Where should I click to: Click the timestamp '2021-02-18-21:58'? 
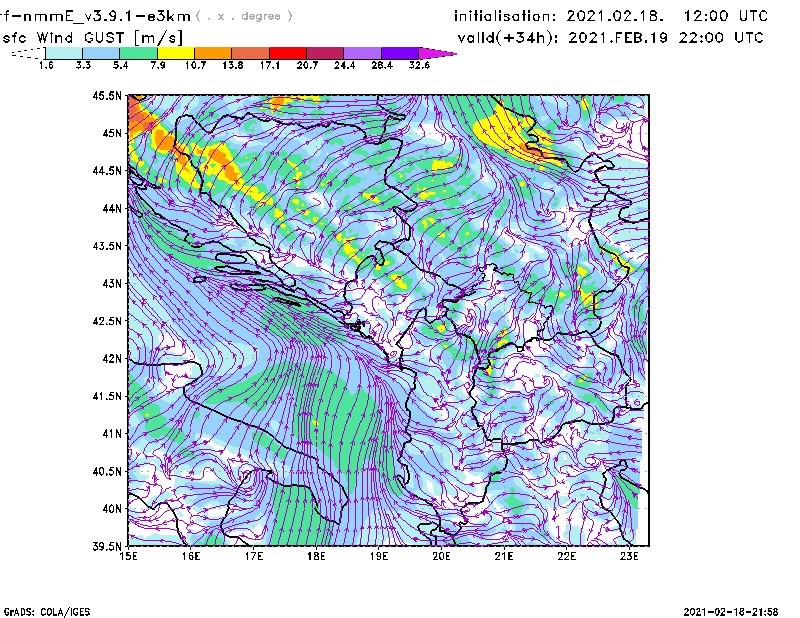tap(731, 612)
